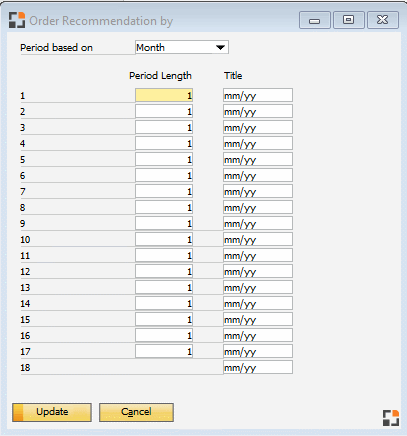
Task: Select Title field for row 10
Action: (x=258, y=239)
